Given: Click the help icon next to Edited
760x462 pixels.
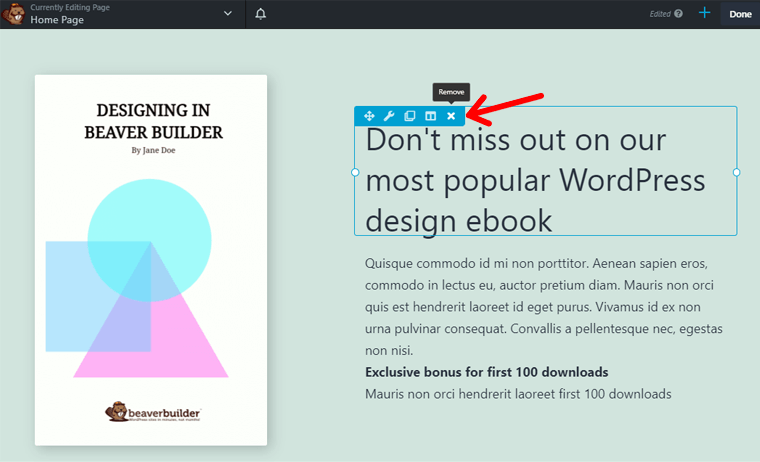Looking at the screenshot, I should [x=678, y=14].
